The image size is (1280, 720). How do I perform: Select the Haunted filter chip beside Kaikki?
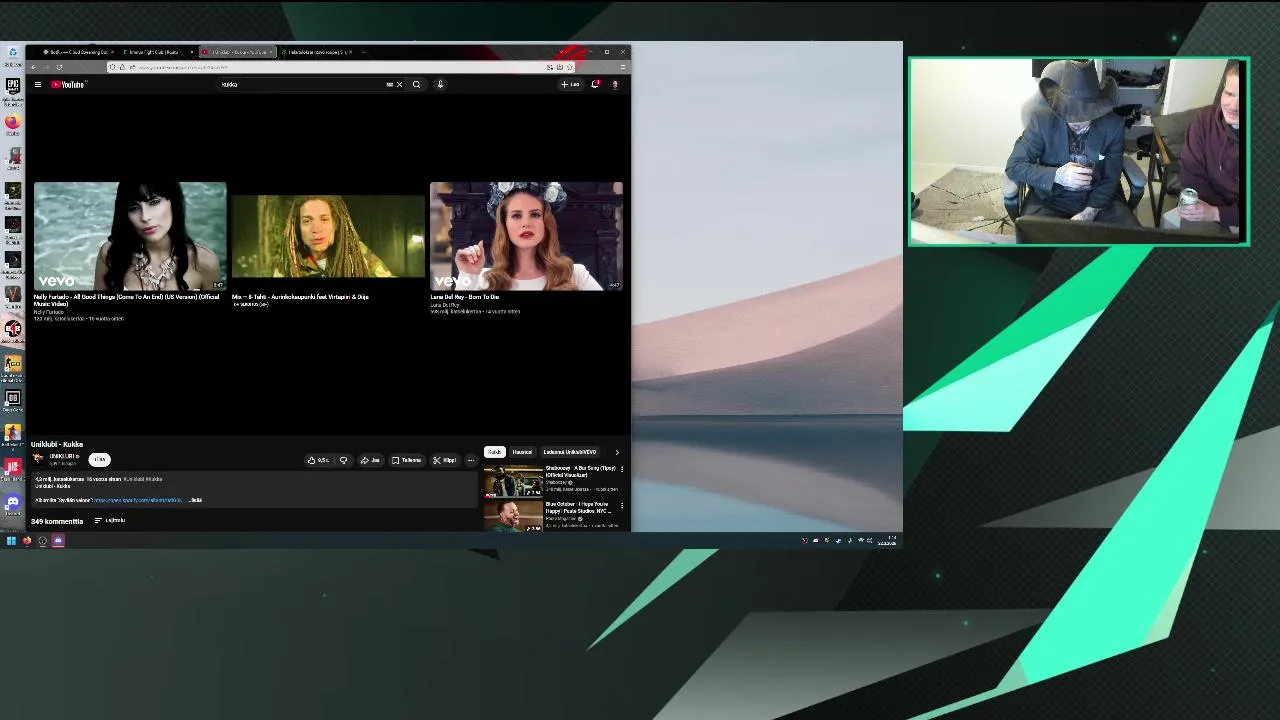pos(522,452)
